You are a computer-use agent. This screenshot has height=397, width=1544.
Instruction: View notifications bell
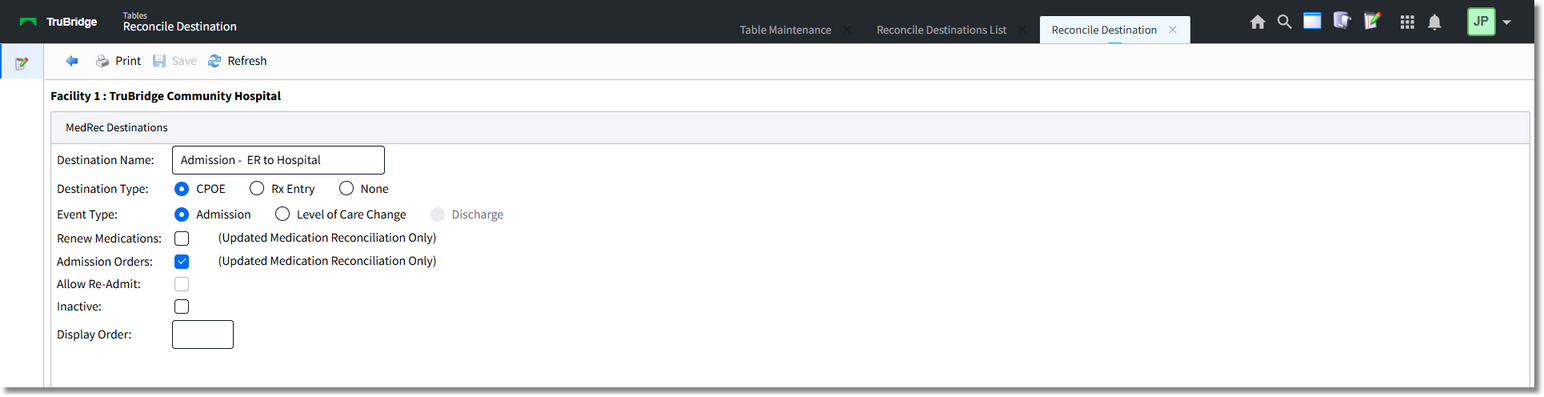tap(1435, 22)
